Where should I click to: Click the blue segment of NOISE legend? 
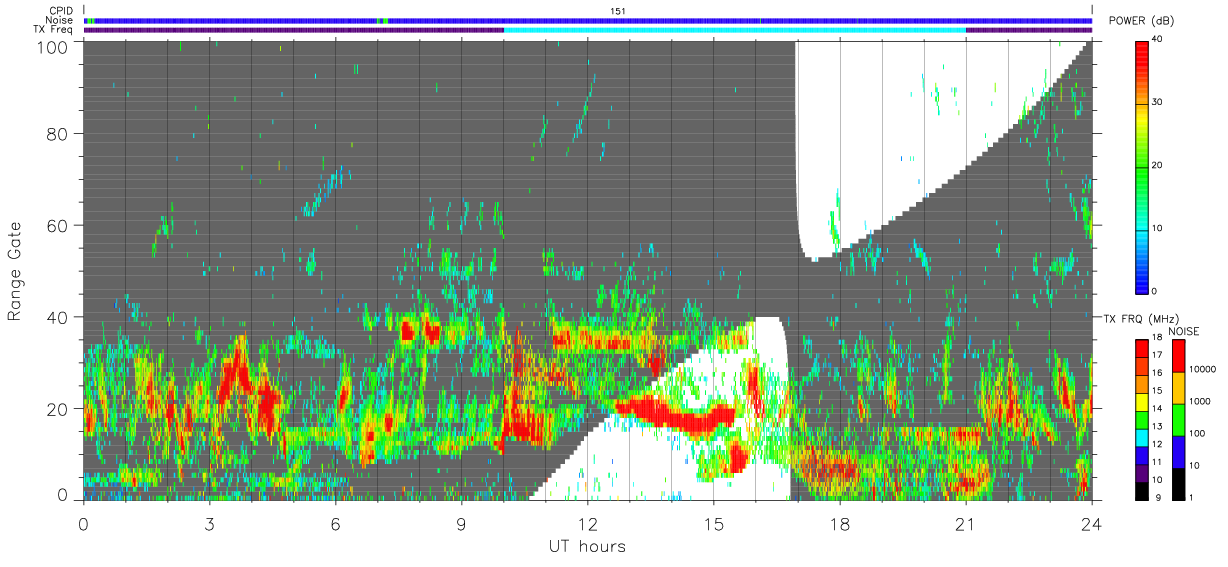[1181, 451]
